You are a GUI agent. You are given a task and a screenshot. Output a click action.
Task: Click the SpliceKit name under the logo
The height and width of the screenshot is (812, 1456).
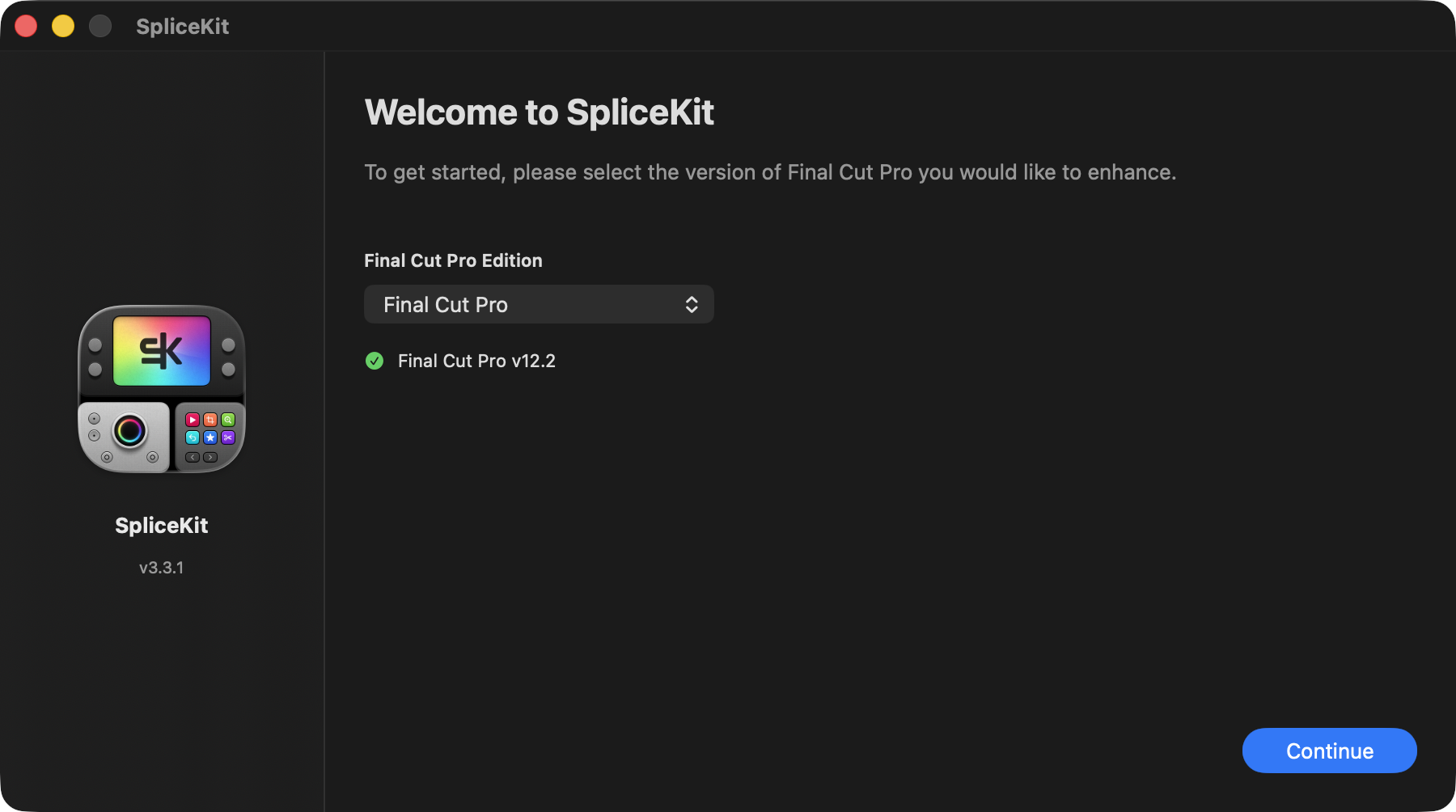162,526
